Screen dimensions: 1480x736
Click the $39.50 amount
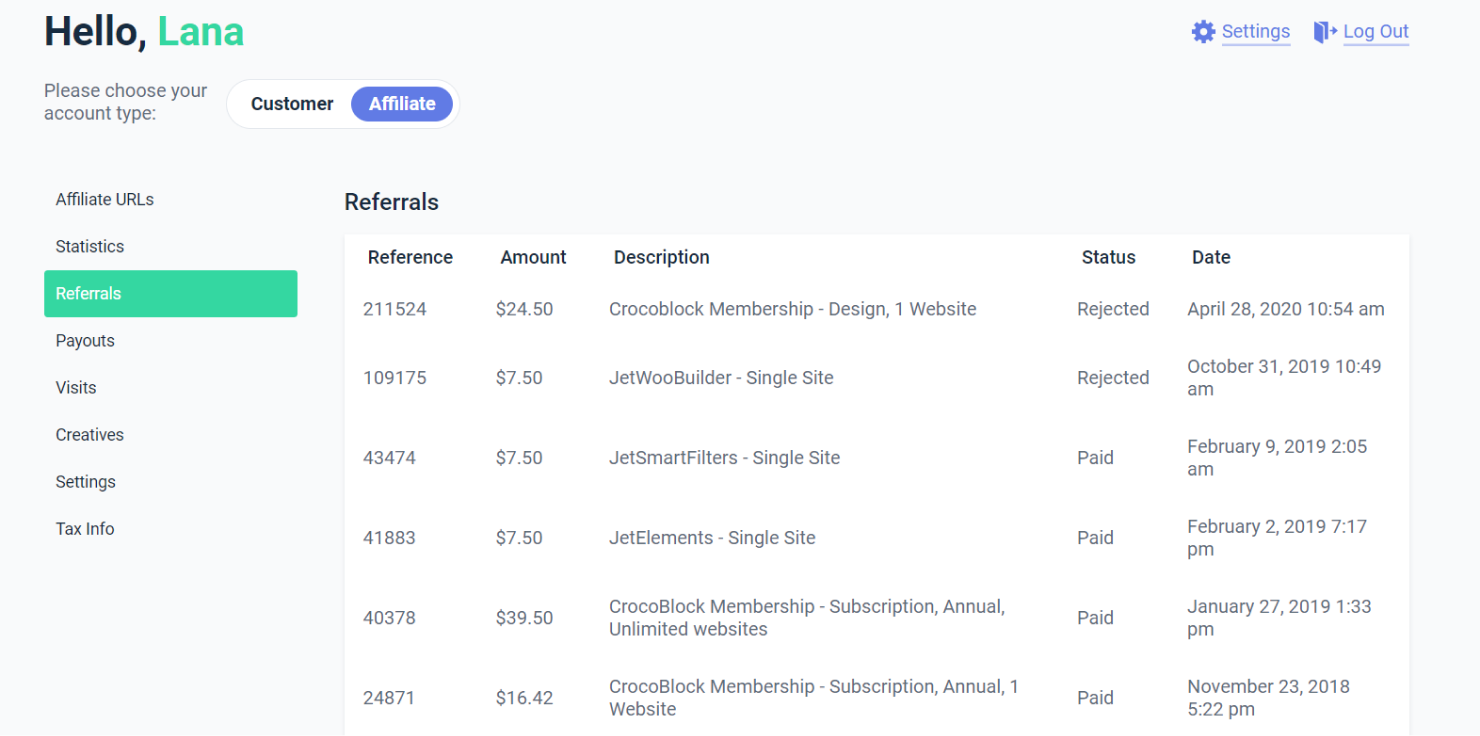[x=524, y=618]
